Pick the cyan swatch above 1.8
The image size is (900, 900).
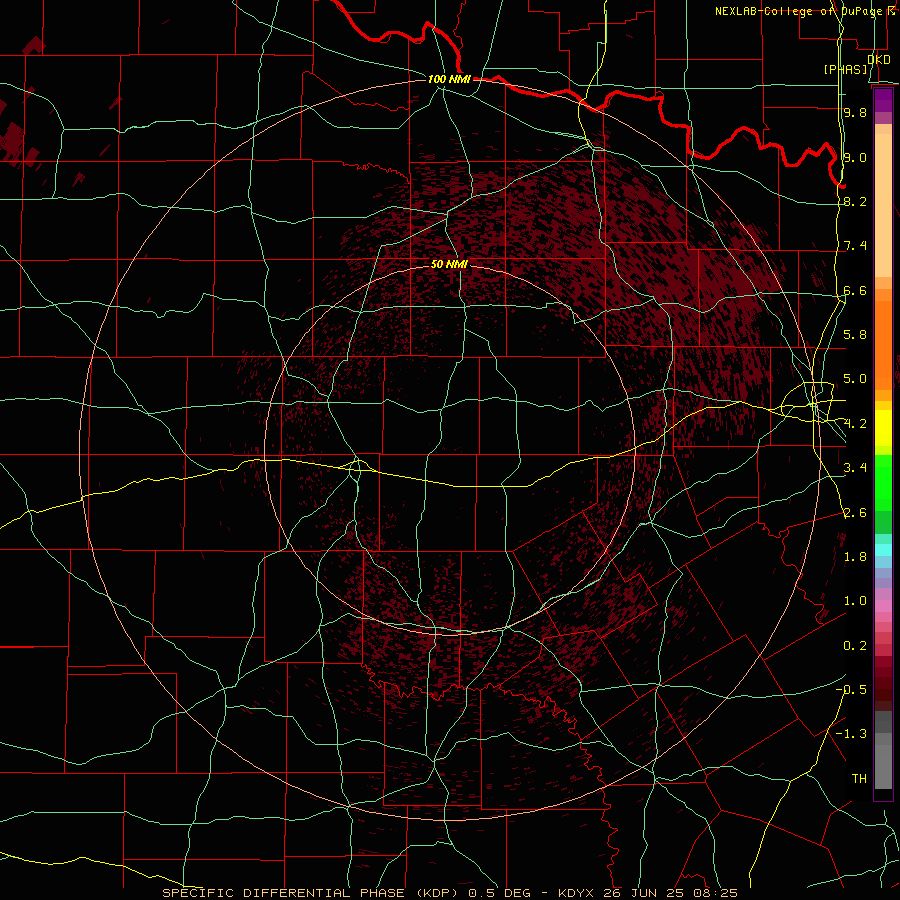tap(883, 550)
